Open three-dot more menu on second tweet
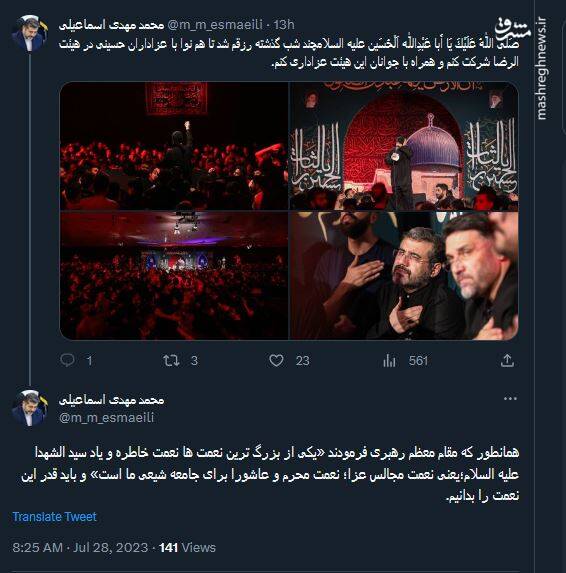 (510, 398)
